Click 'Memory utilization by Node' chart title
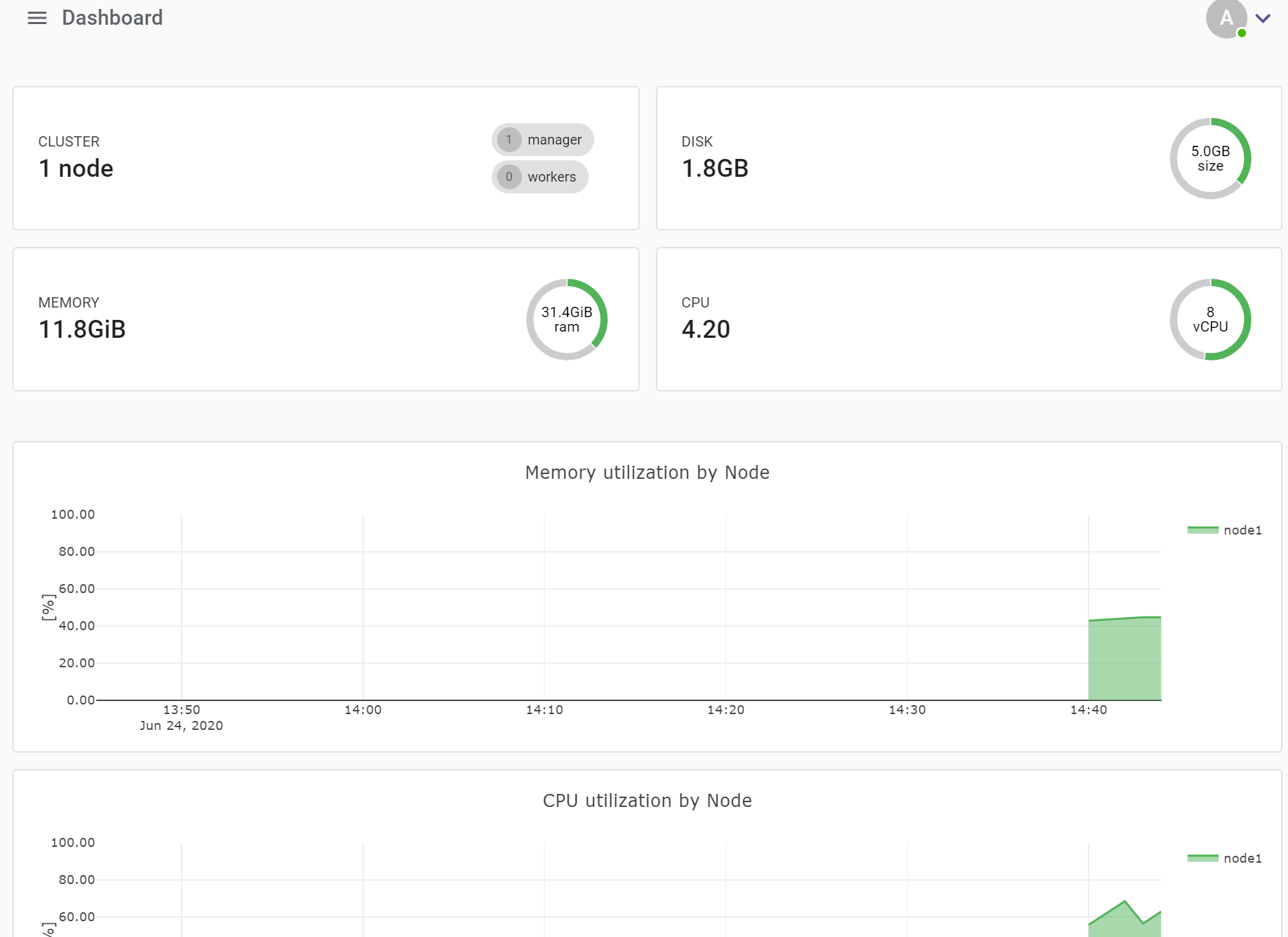Viewport: 1288px width, 937px height. (x=647, y=473)
